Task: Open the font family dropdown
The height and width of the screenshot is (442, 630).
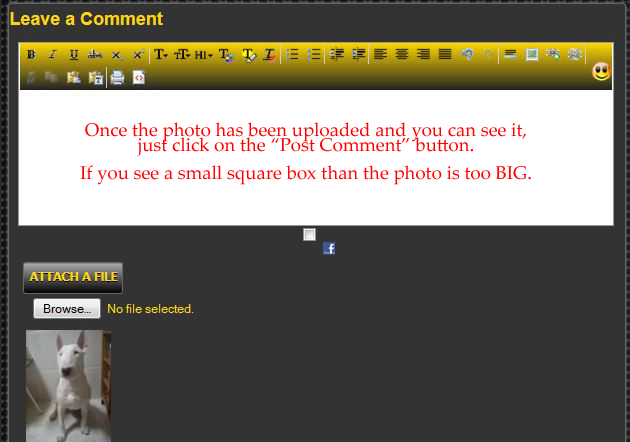Action: [x=161, y=55]
